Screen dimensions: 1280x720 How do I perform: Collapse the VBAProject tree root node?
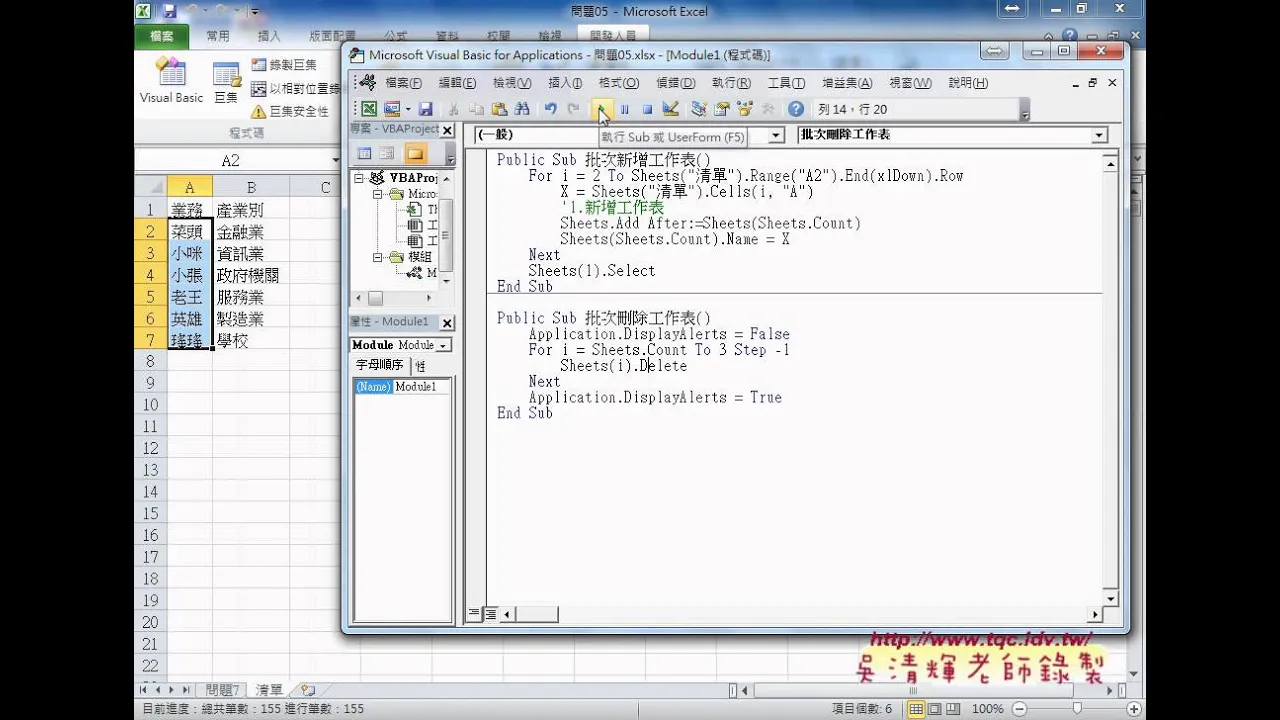[359, 178]
